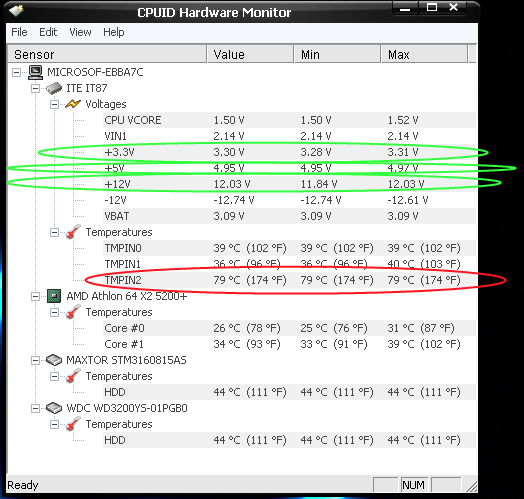Select the CPU VCORE voltage row
Viewport: 524px width, 499px height.
pos(289,120)
